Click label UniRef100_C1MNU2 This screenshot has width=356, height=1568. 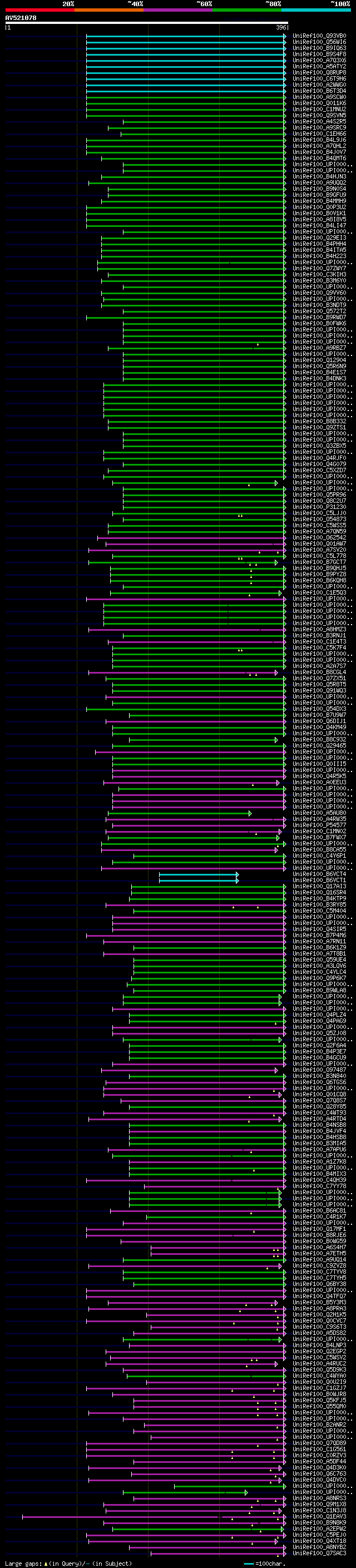pos(319,109)
